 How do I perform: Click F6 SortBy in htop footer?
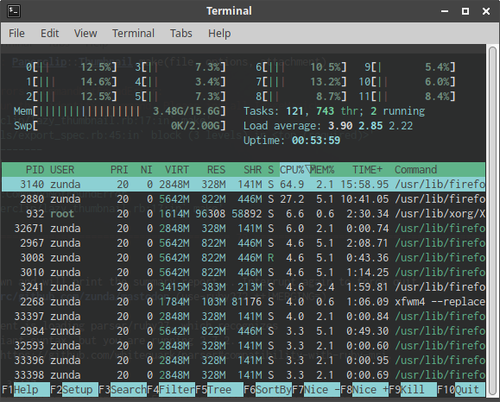point(267,389)
